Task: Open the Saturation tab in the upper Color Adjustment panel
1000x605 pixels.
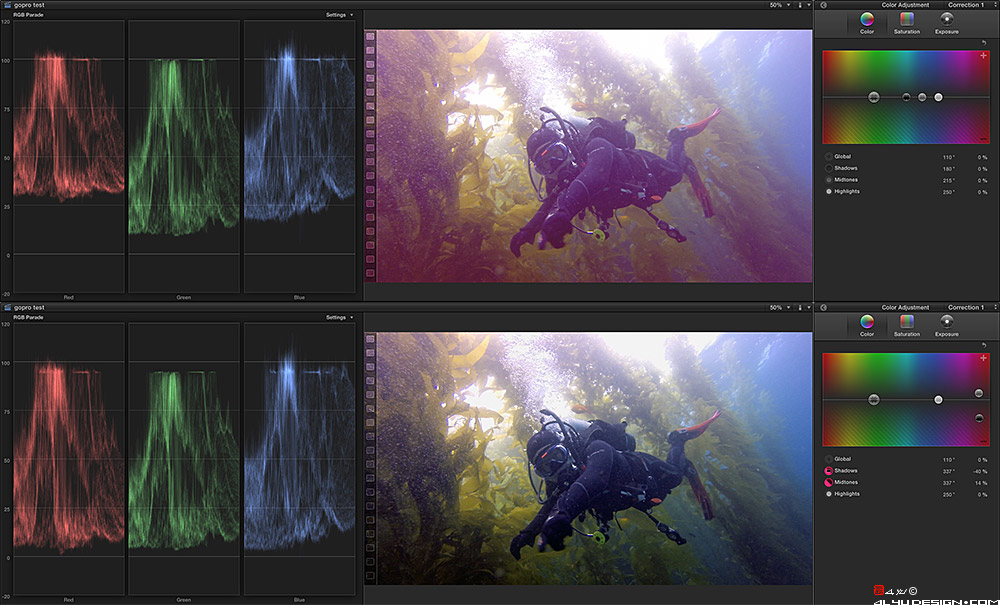Action: [906, 22]
